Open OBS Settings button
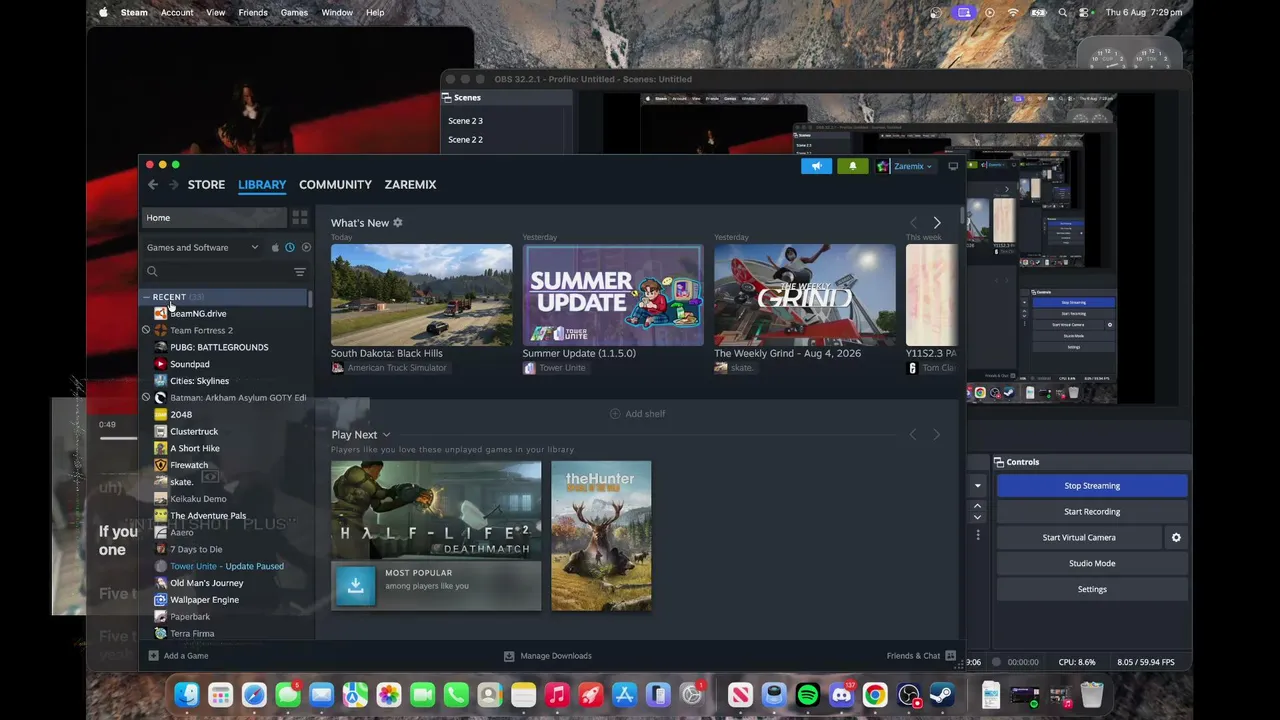 coord(1092,590)
